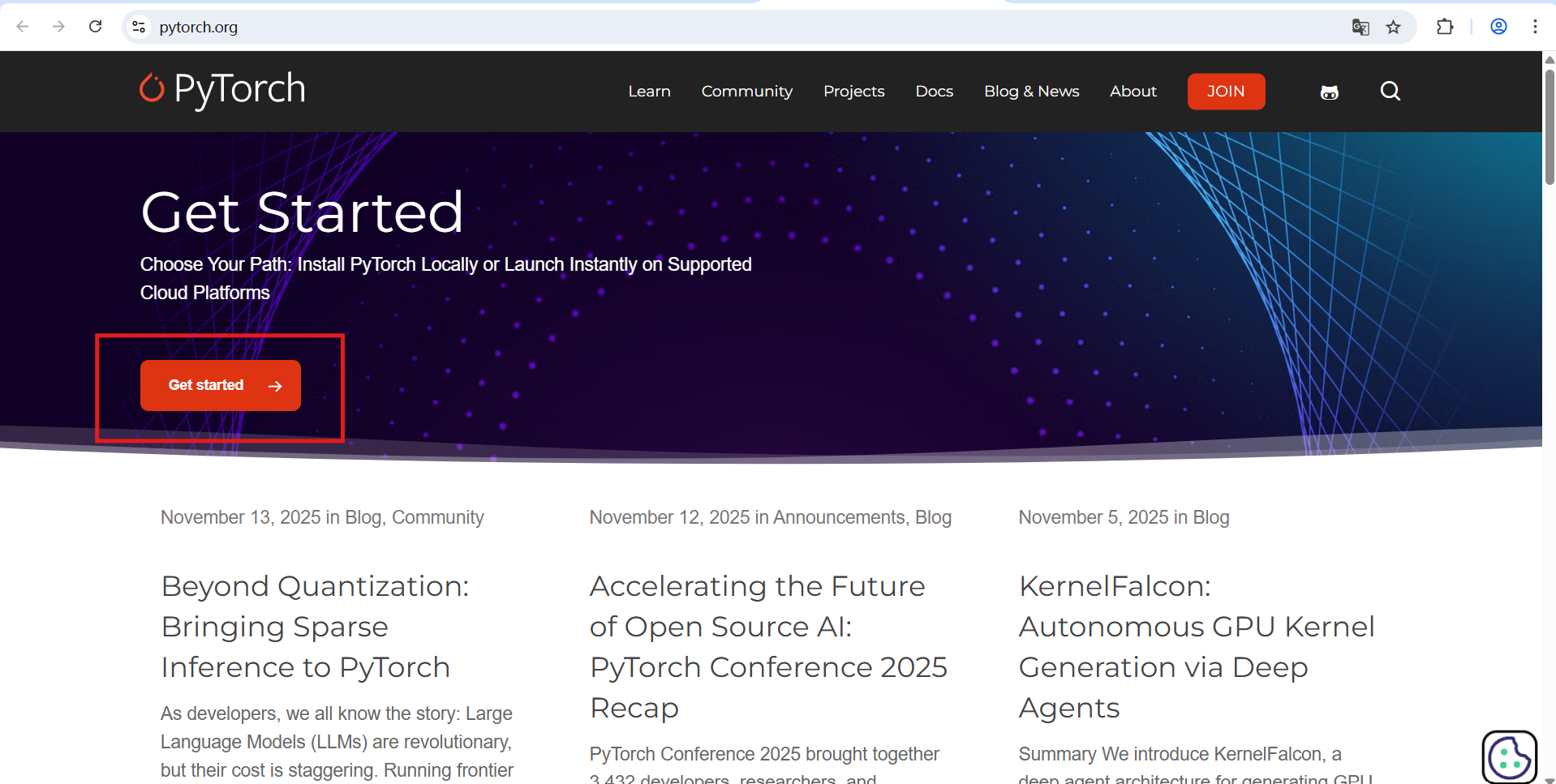Click the scrollbar up arrow
Screen dimensions: 1556x784
click(1550, 59)
